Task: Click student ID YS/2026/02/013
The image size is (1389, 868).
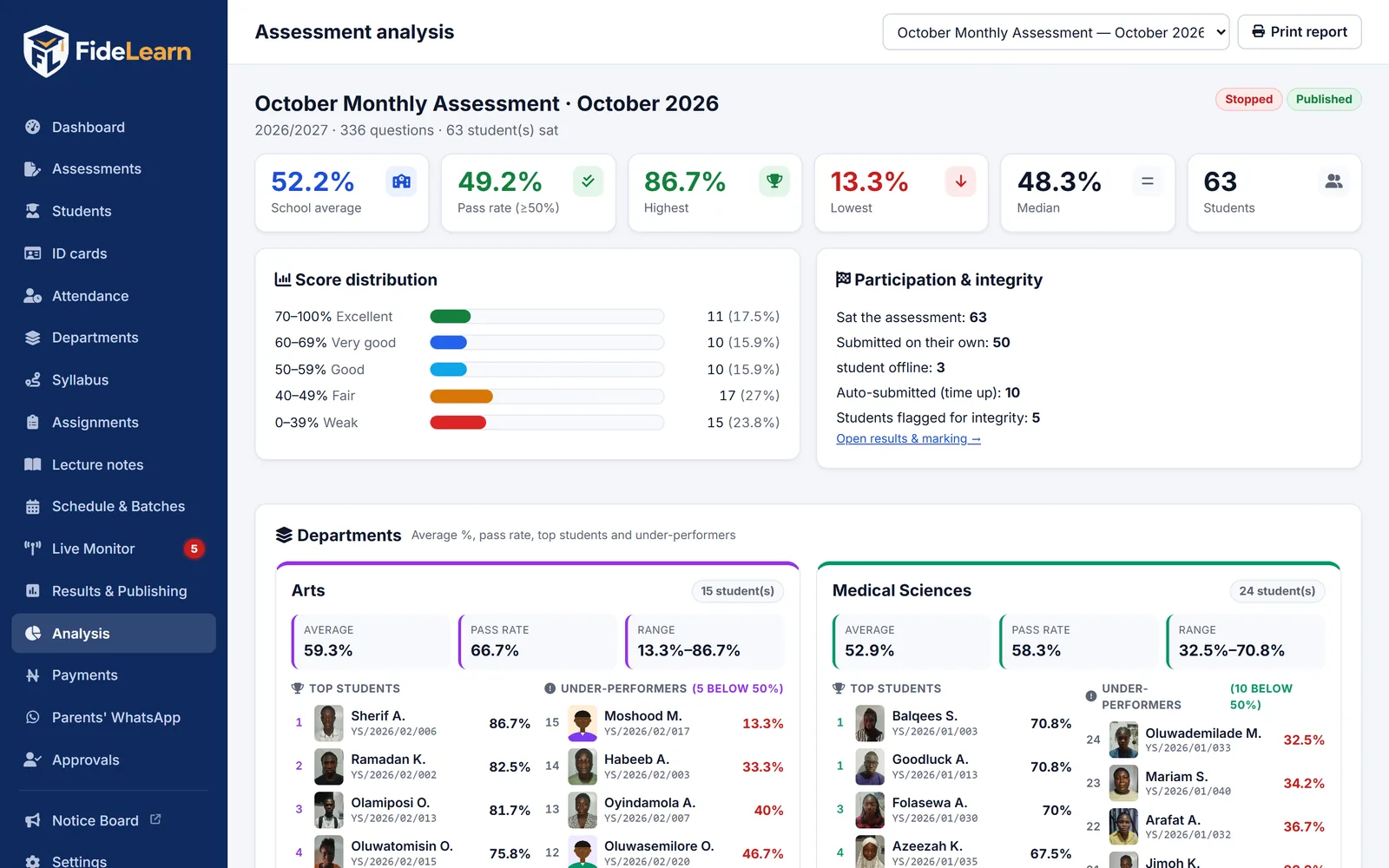Action: [393, 819]
